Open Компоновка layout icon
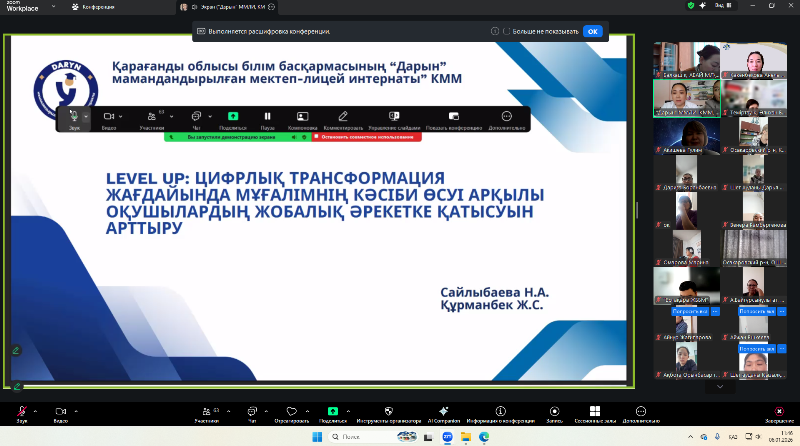This screenshot has height=446, width=800. click(x=303, y=116)
